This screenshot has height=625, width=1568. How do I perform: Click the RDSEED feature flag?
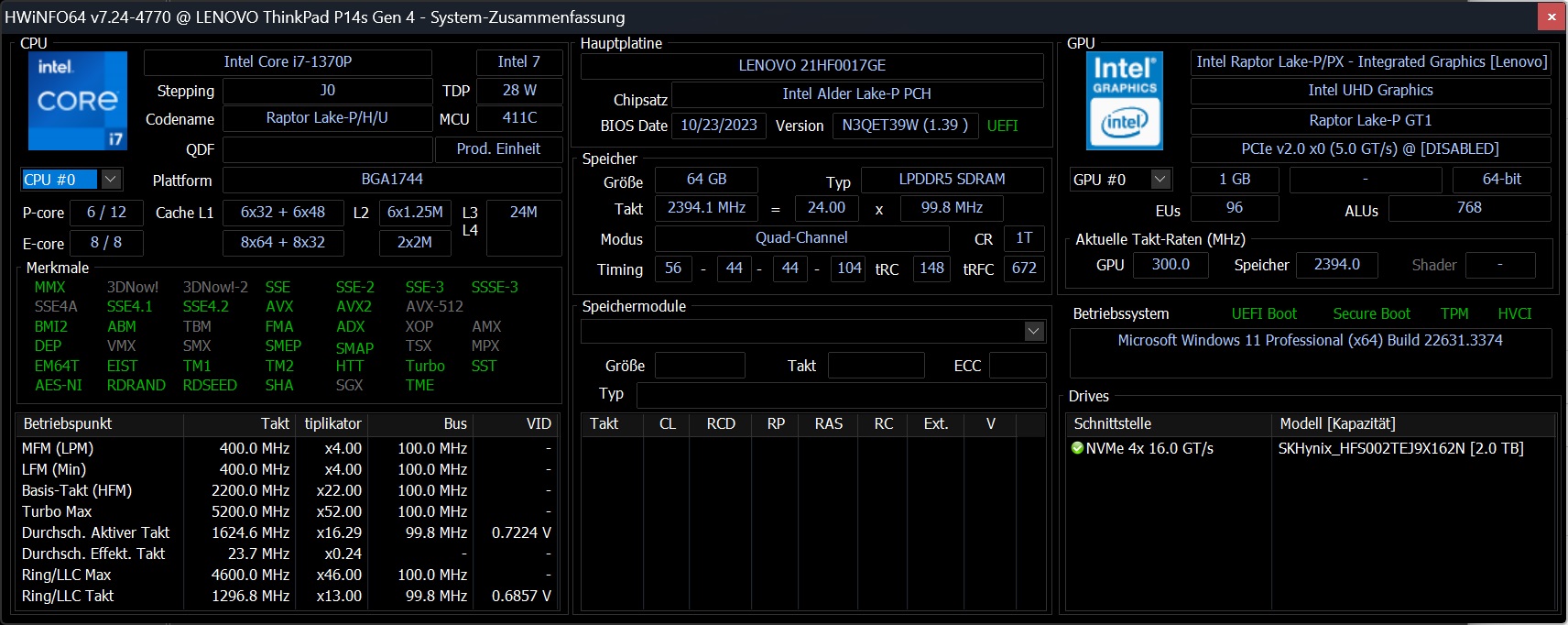(210, 385)
